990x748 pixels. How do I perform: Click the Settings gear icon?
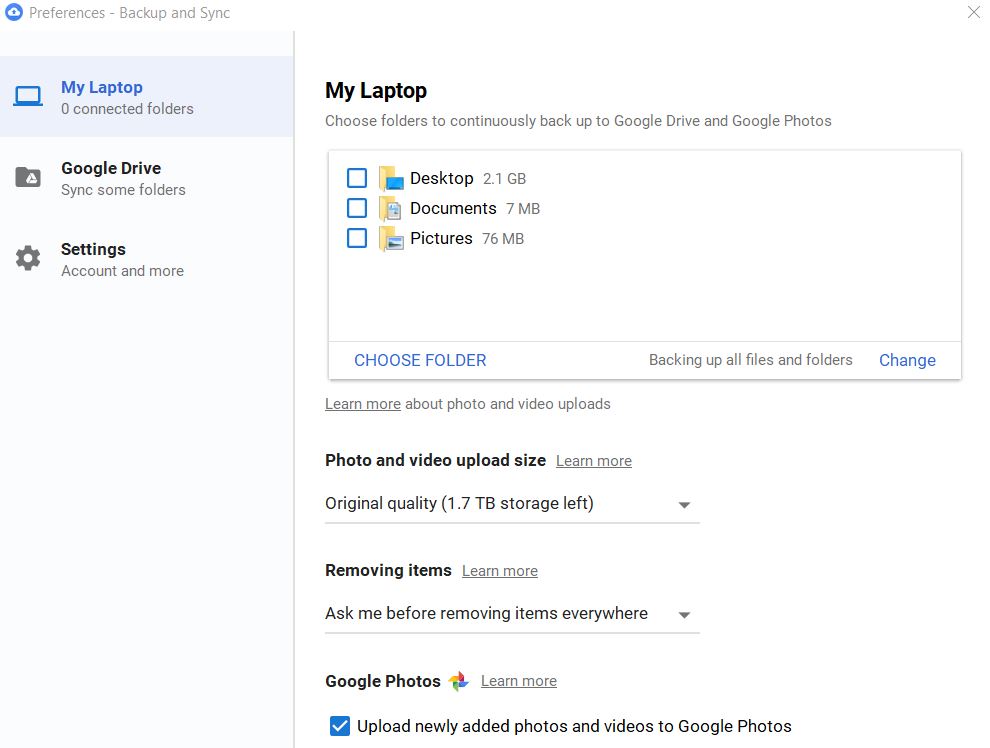[28, 259]
